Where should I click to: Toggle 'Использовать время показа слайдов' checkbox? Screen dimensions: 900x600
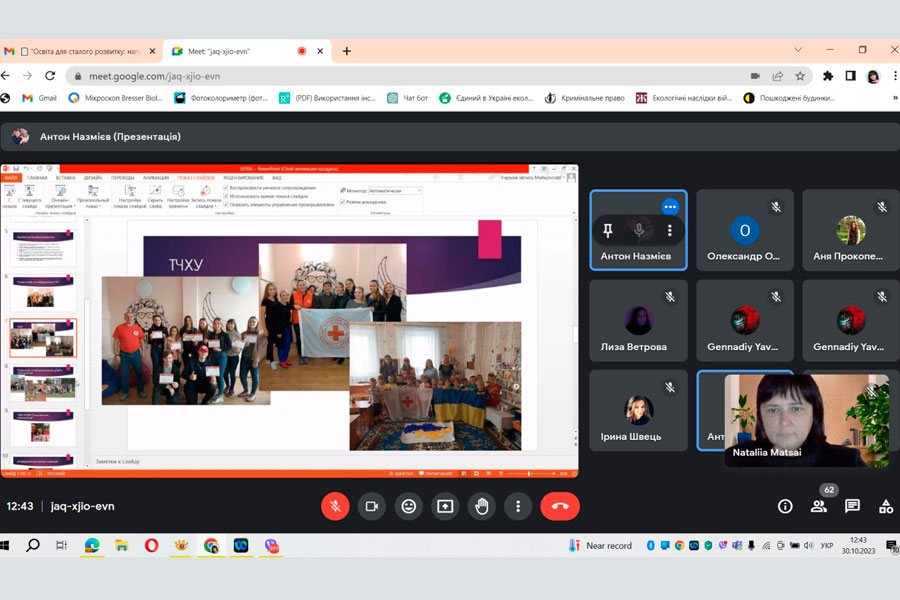click(x=226, y=196)
